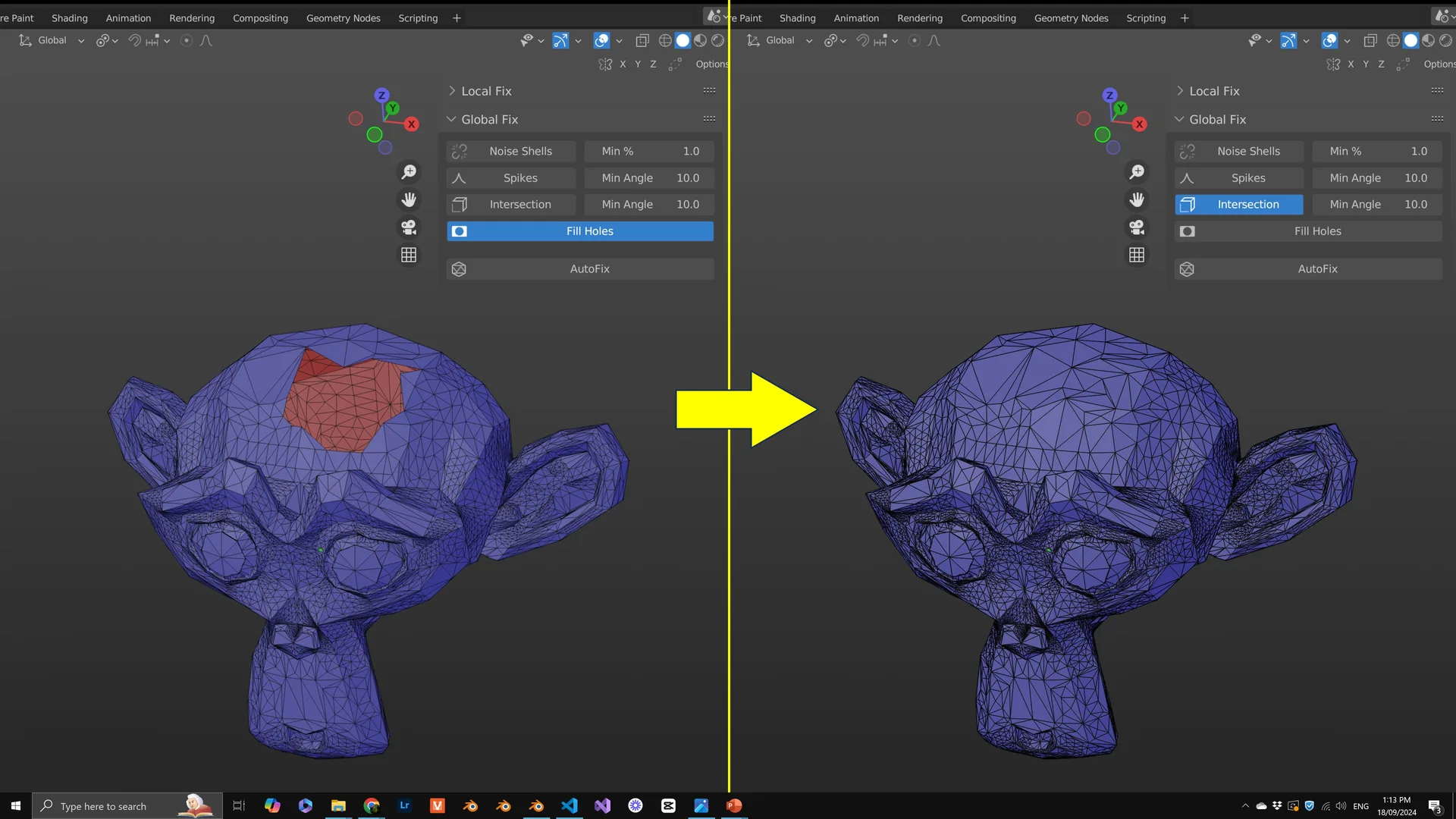Open pivot point dropdown in left window

click(107, 41)
